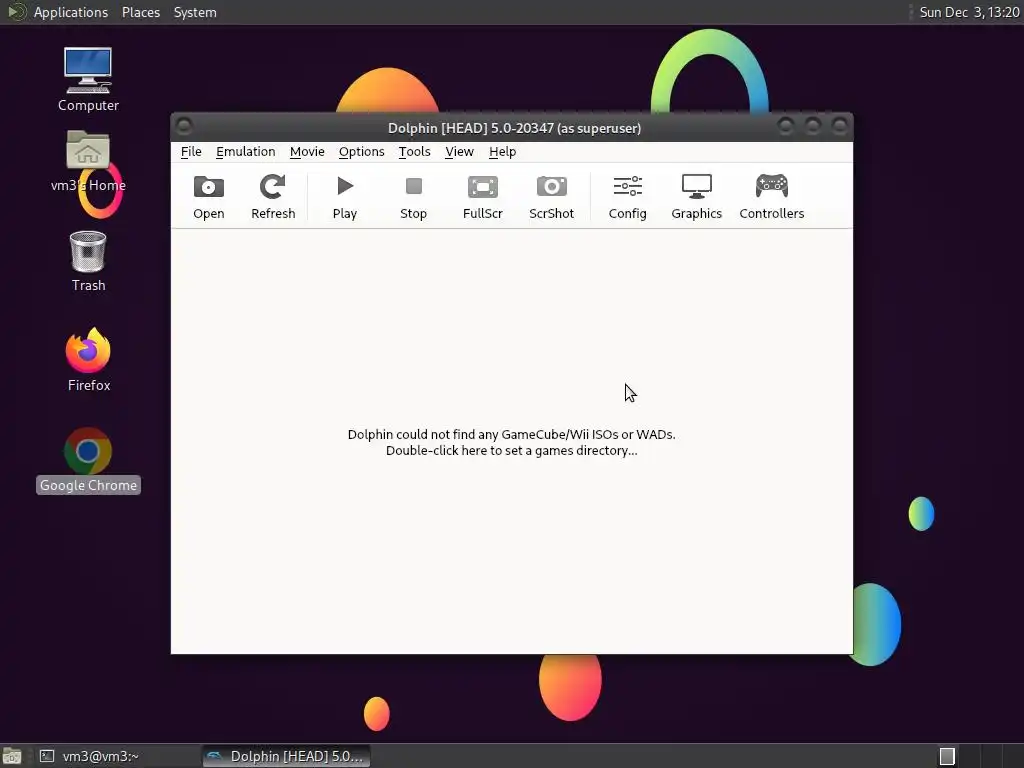This screenshot has width=1024, height=768.
Task: Click the show desktop icon in bottom panel
Action: 12,756
